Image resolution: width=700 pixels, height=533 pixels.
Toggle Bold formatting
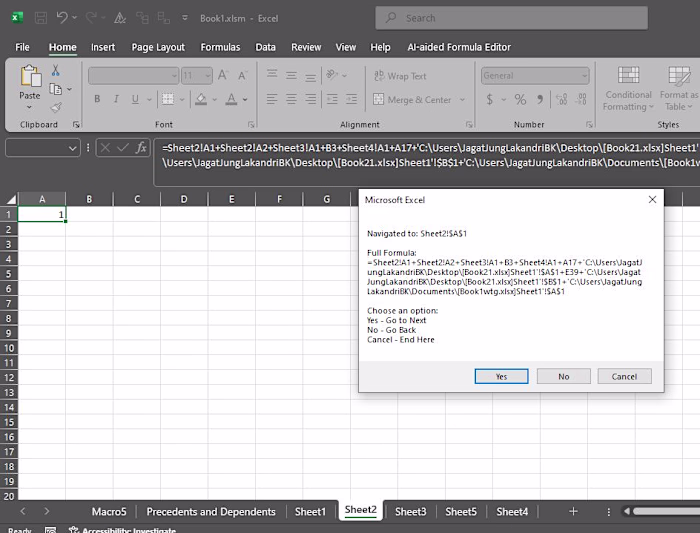(x=97, y=99)
